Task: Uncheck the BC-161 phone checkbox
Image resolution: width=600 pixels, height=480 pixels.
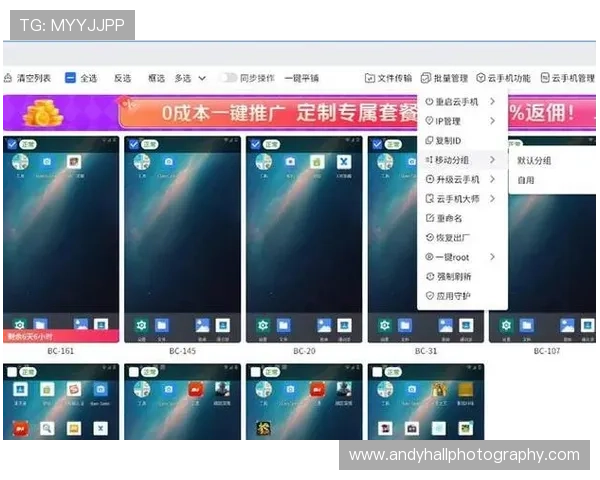Action: (12, 144)
